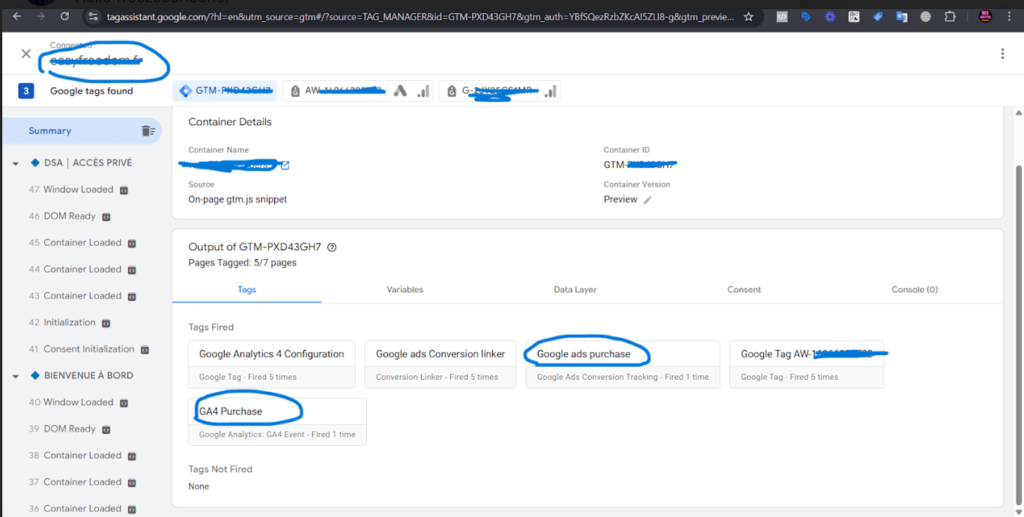Open the Google ads purchase tag card
1024x517 pixels.
[623, 364]
